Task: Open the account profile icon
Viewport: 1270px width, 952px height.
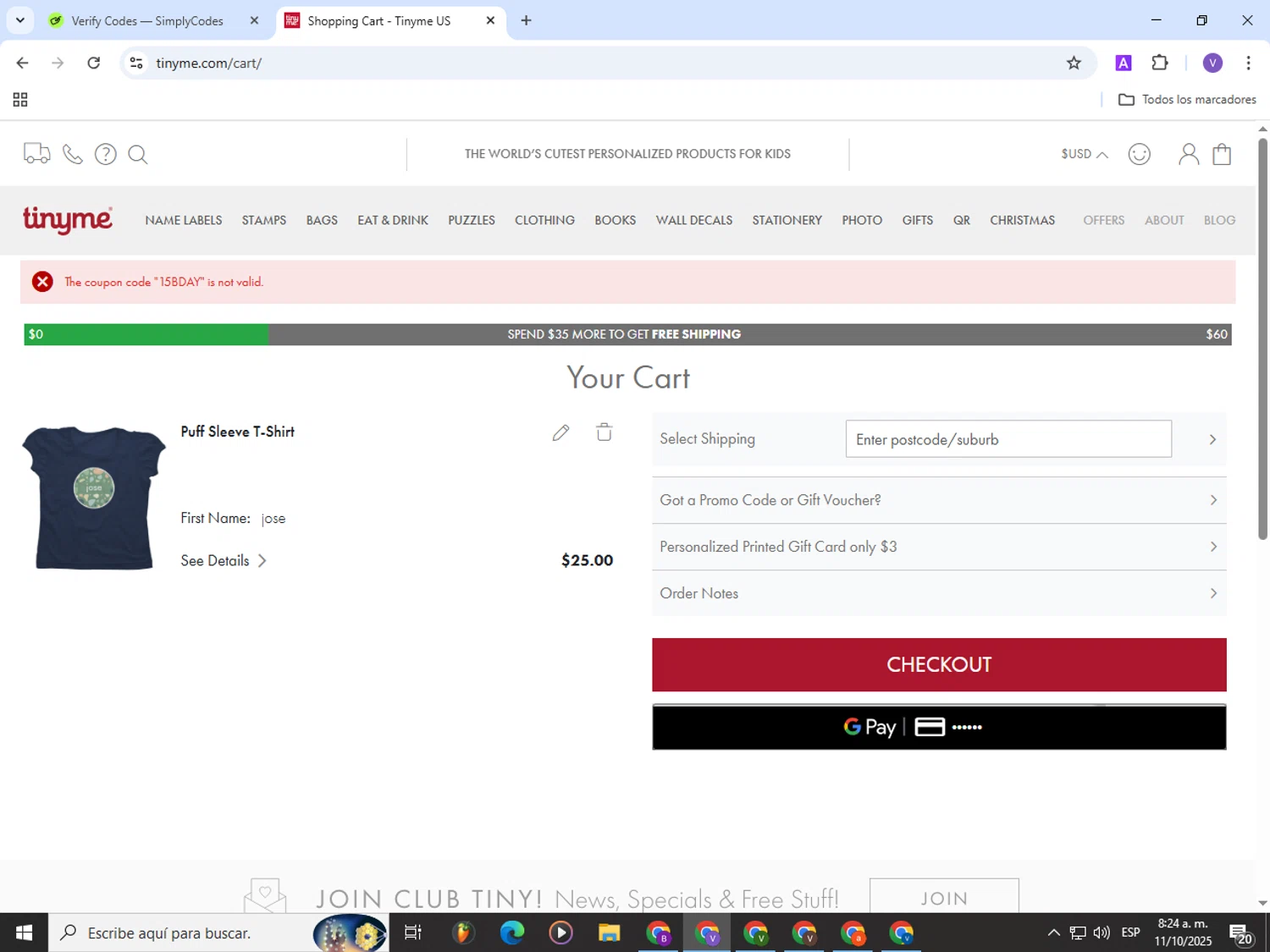Action: (1189, 154)
